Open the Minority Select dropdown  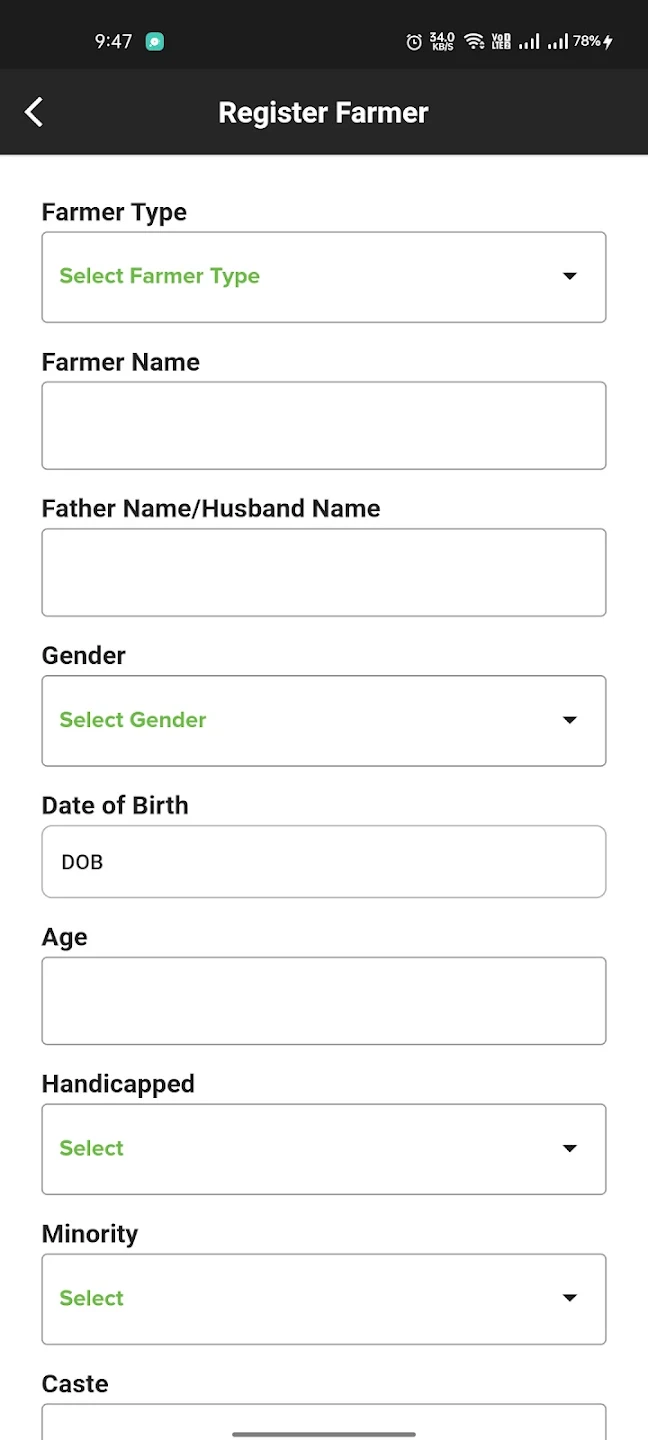(x=323, y=1299)
